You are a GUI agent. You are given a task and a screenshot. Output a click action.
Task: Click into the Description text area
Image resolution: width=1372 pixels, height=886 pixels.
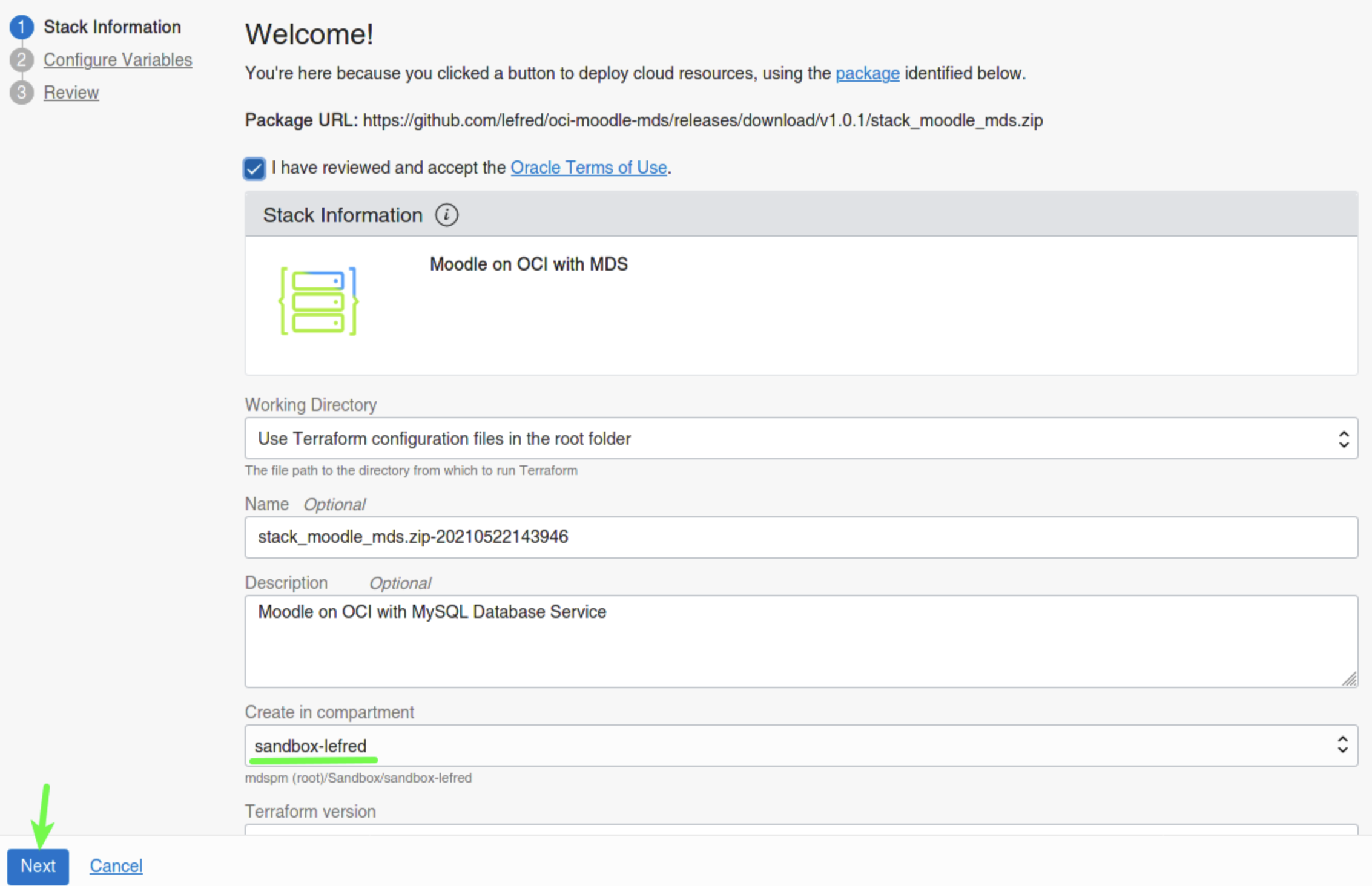click(800, 642)
